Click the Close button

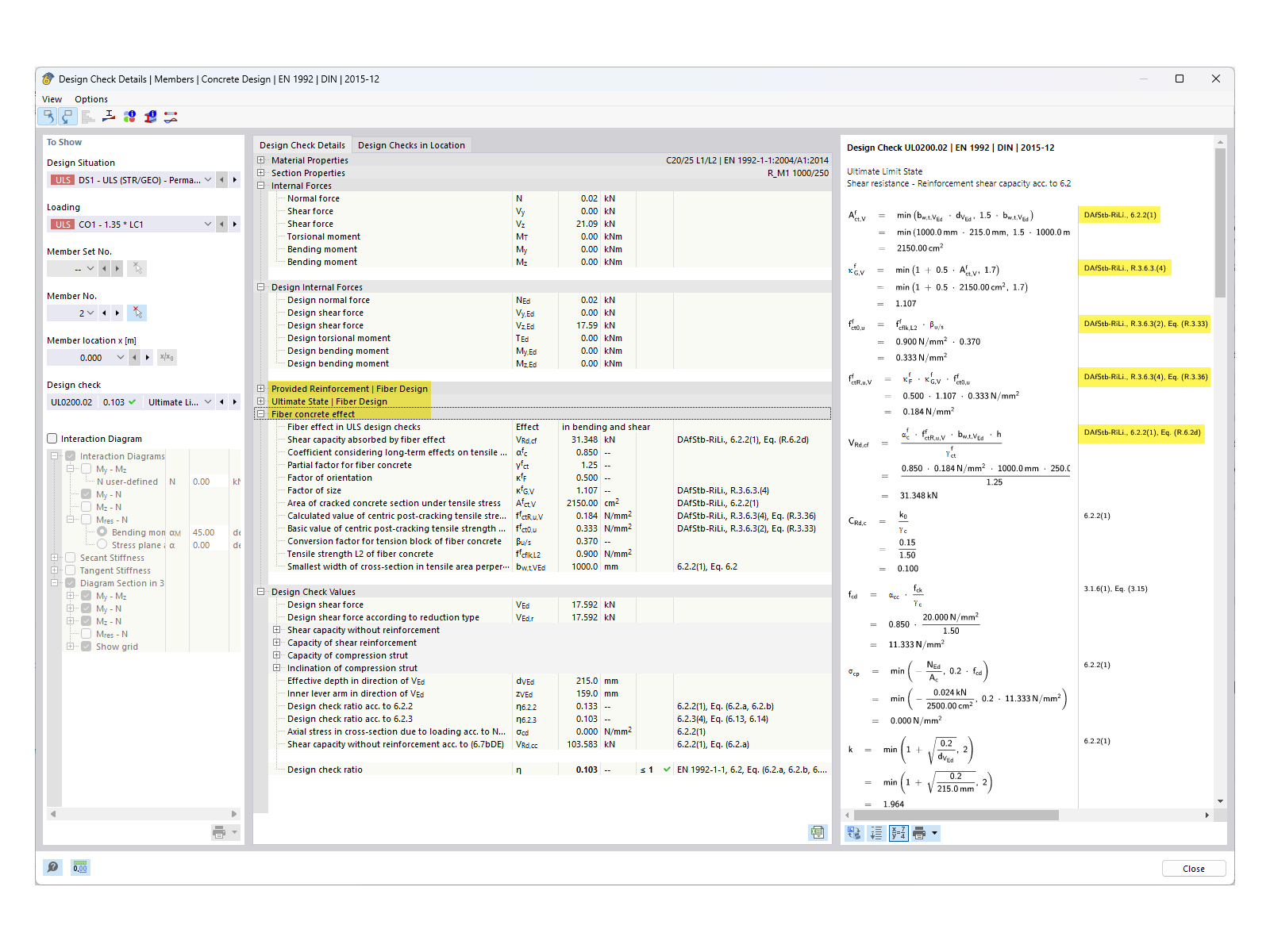pos(1193,868)
